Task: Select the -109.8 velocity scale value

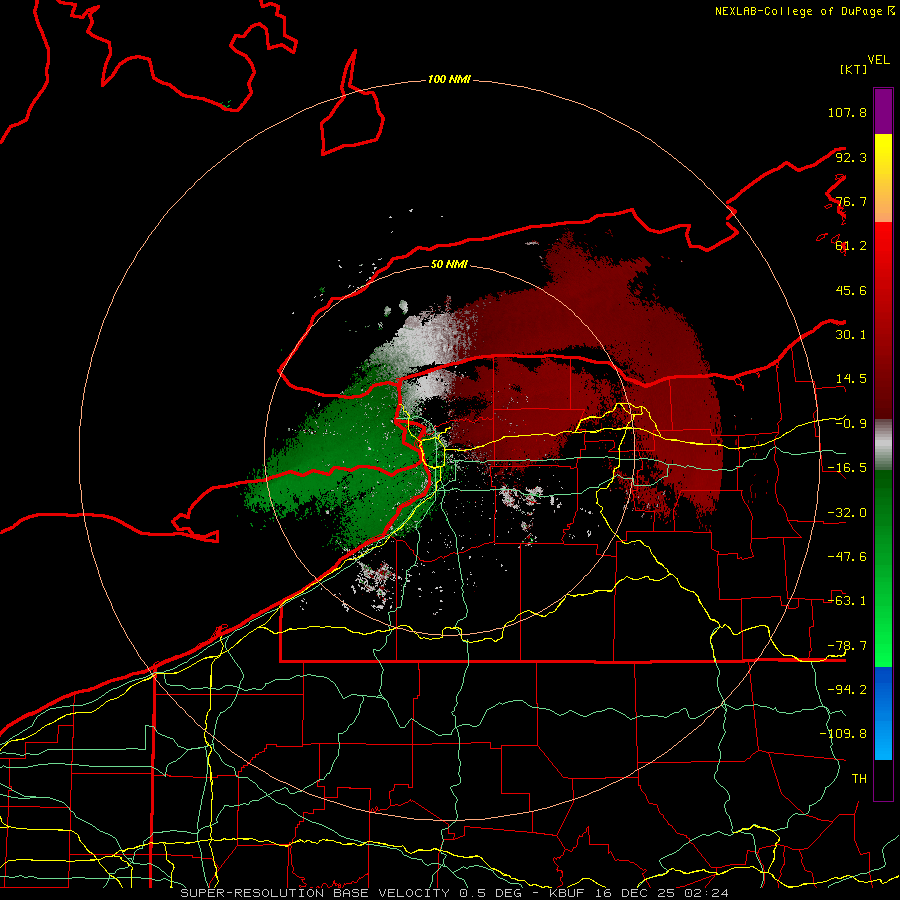Action: pyautogui.click(x=843, y=734)
